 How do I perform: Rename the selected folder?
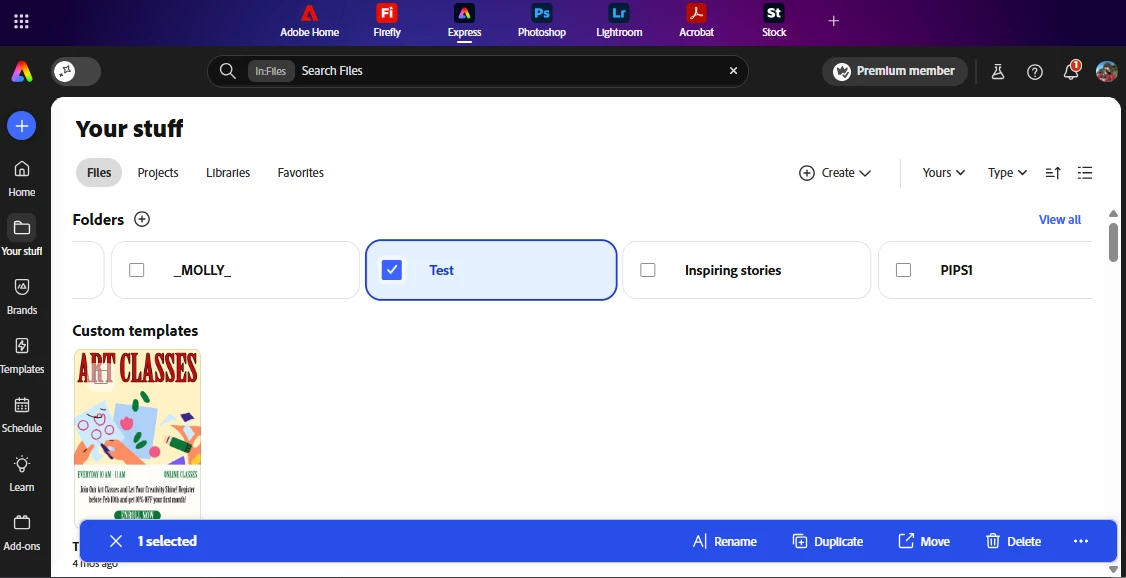(725, 541)
